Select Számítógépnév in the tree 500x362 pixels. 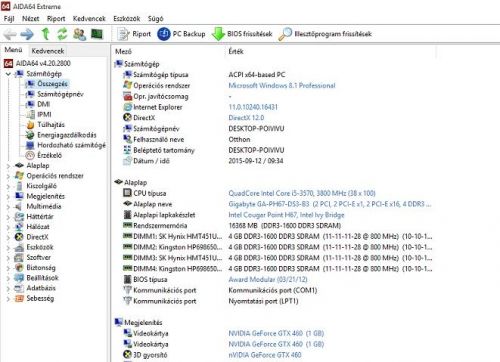(60, 94)
